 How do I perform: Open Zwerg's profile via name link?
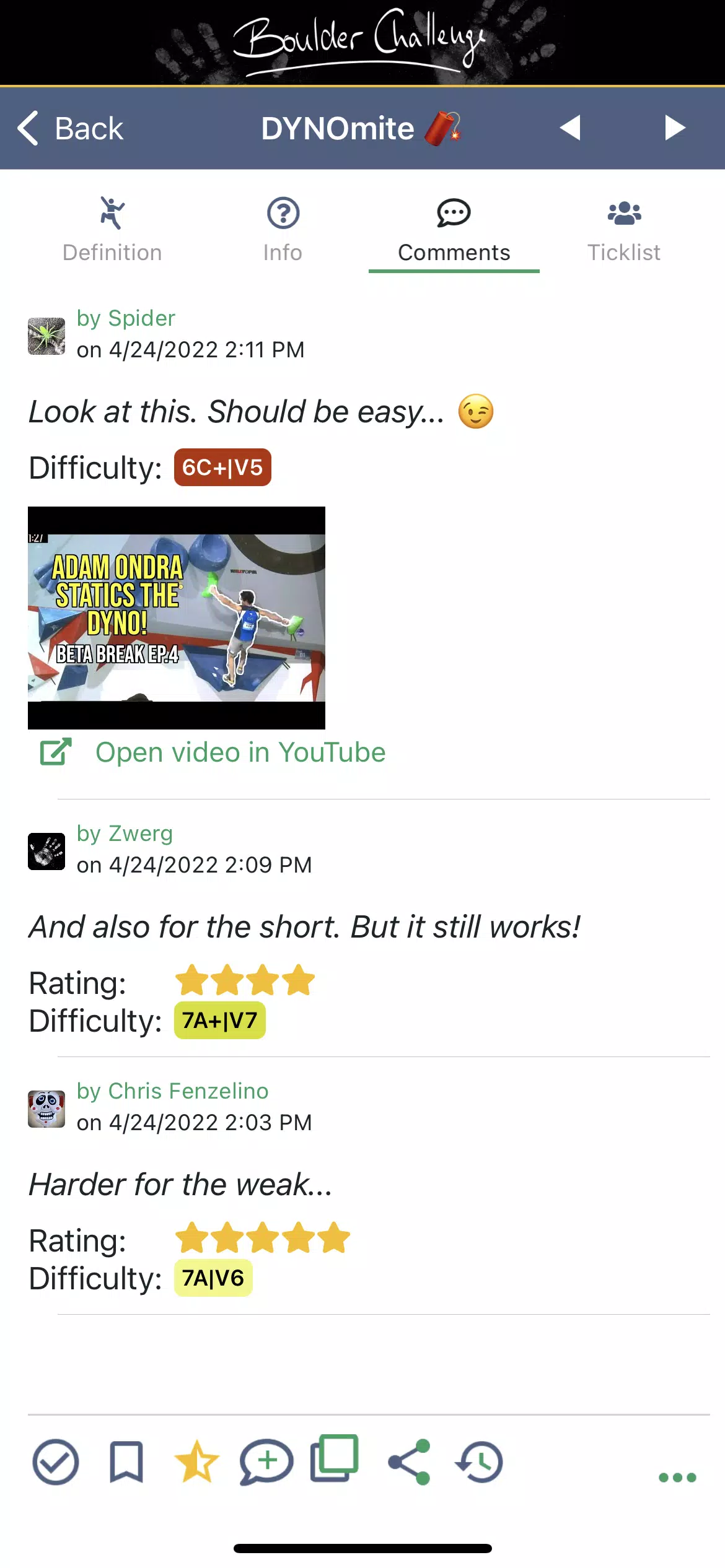[125, 834]
